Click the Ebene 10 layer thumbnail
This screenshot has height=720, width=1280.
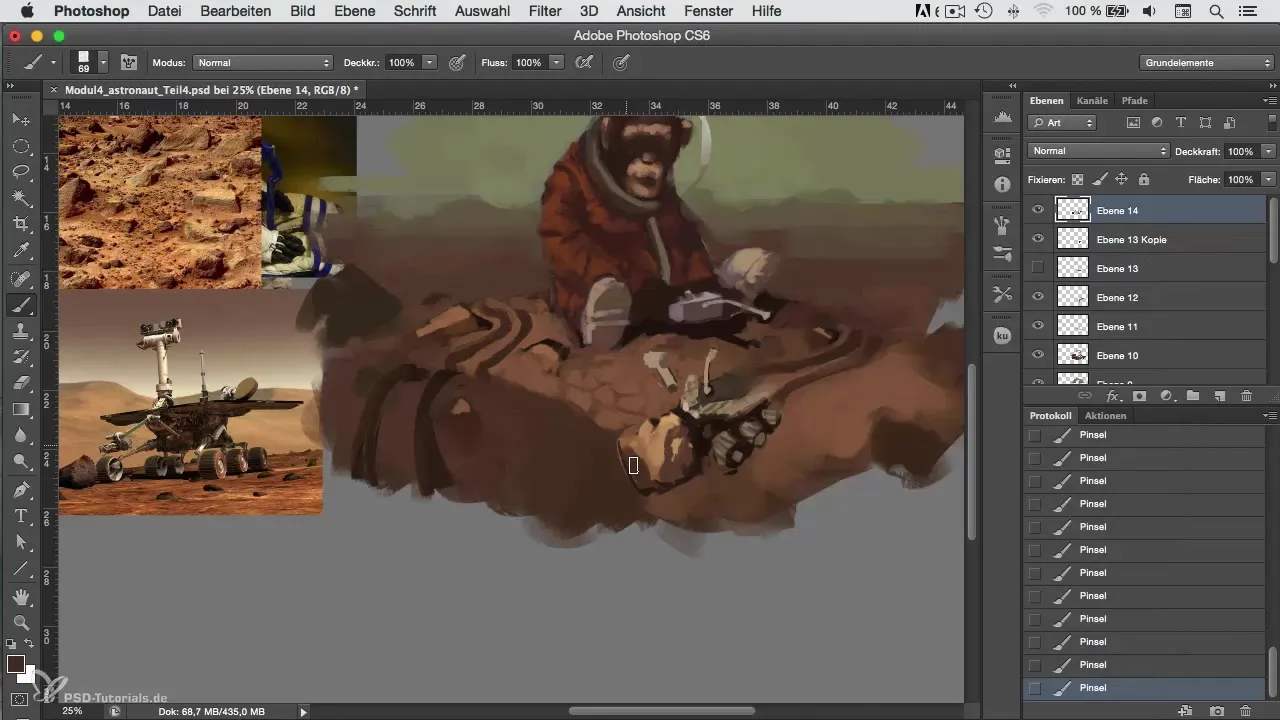pos(1073,355)
